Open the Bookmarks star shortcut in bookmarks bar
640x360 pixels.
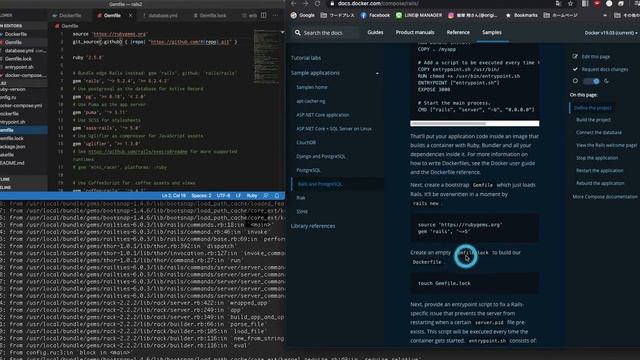pyautogui.click(x=521, y=16)
